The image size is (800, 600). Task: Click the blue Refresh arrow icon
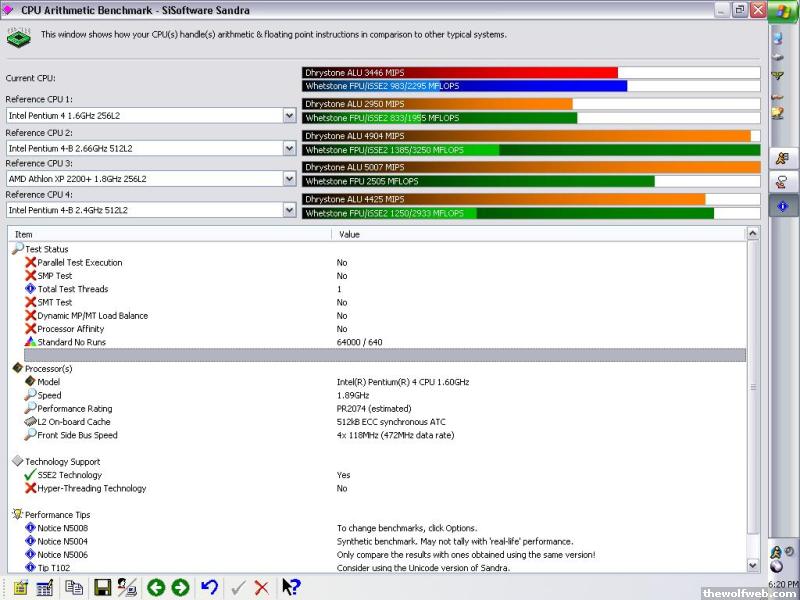pos(209,588)
